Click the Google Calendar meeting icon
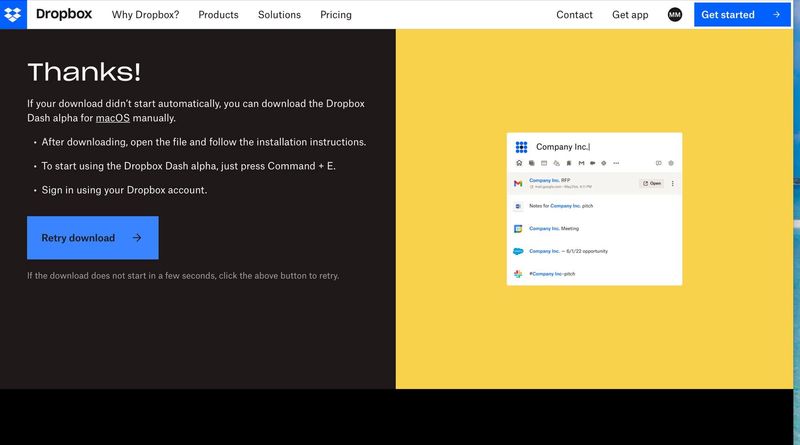This screenshot has height=445, width=800. click(x=518, y=229)
